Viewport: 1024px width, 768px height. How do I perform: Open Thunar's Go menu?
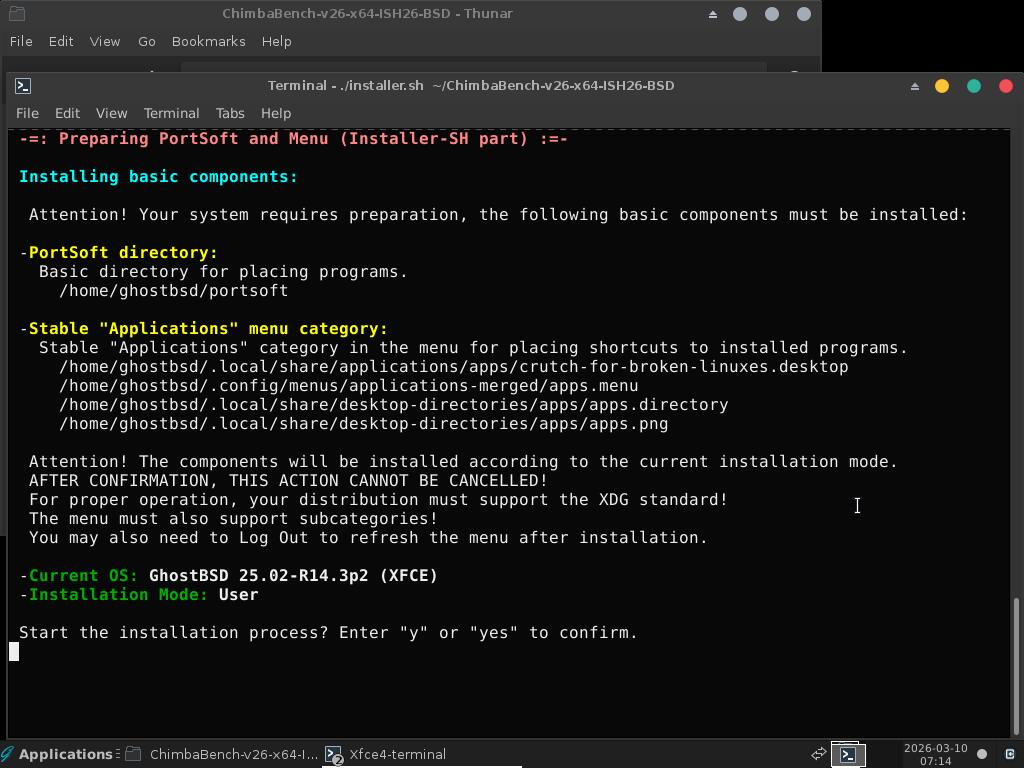[146, 41]
